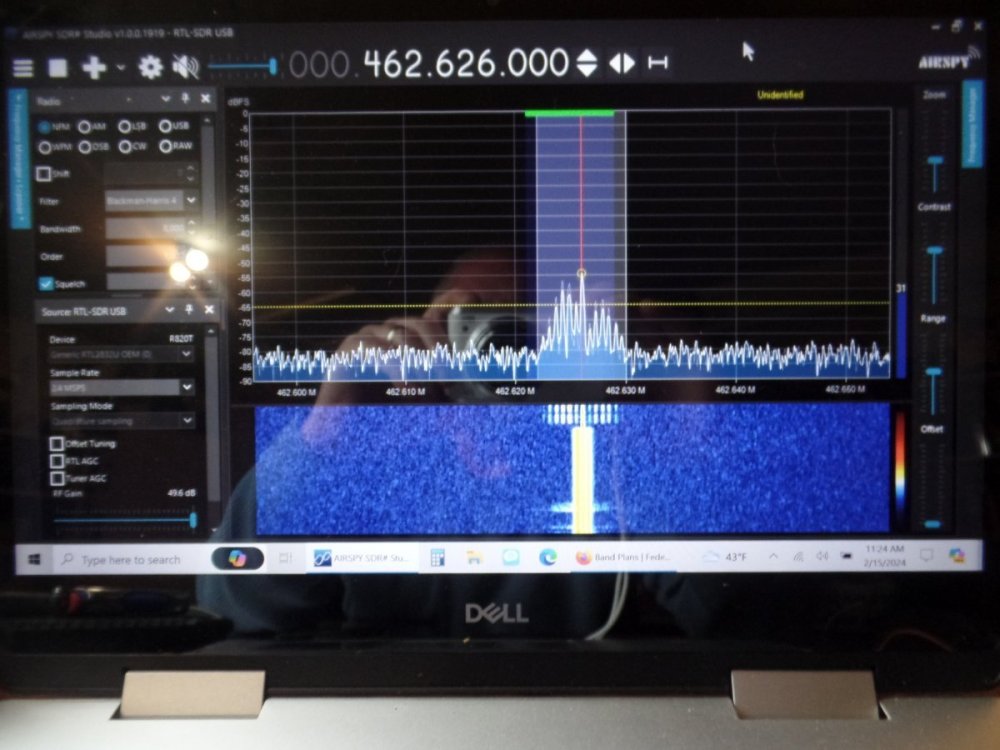Click the frequency step width icon

tap(658, 63)
